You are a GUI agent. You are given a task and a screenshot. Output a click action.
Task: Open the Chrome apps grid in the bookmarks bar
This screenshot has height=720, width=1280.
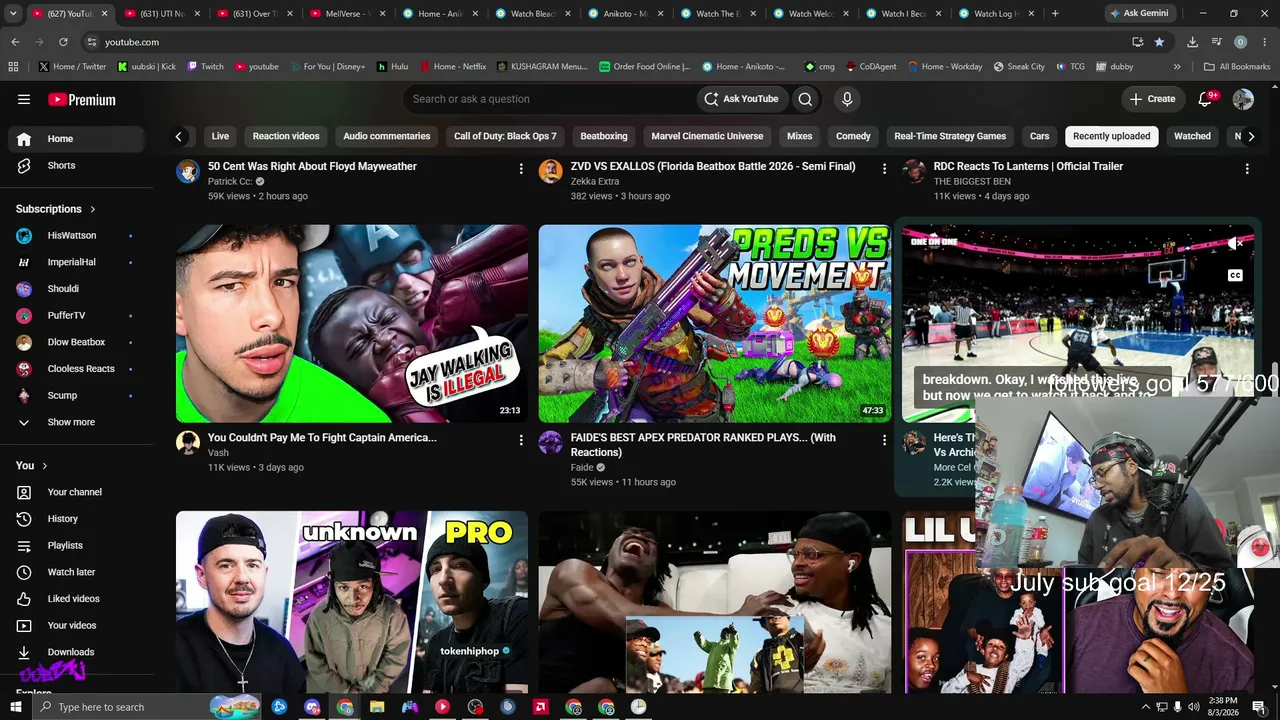(x=13, y=67)
